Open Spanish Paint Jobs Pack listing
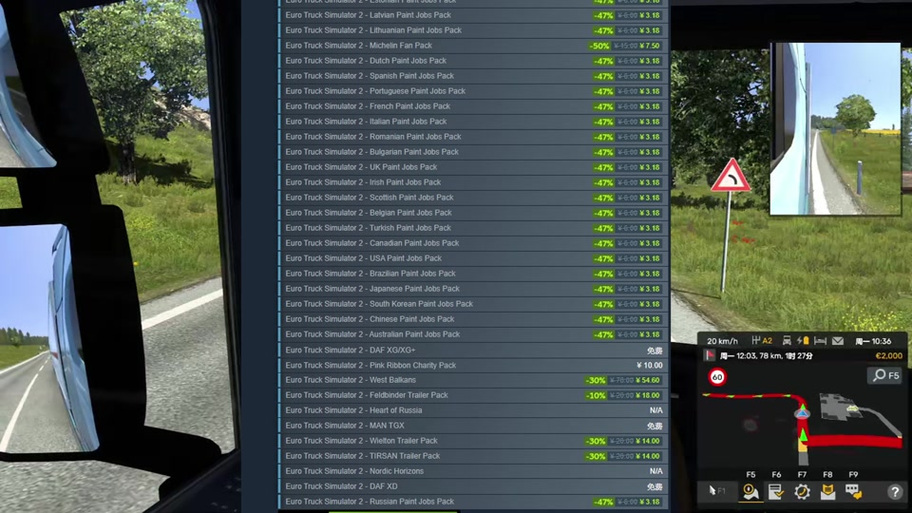The image size is (912, 513). pyautogui.click(x=473, y=76)
